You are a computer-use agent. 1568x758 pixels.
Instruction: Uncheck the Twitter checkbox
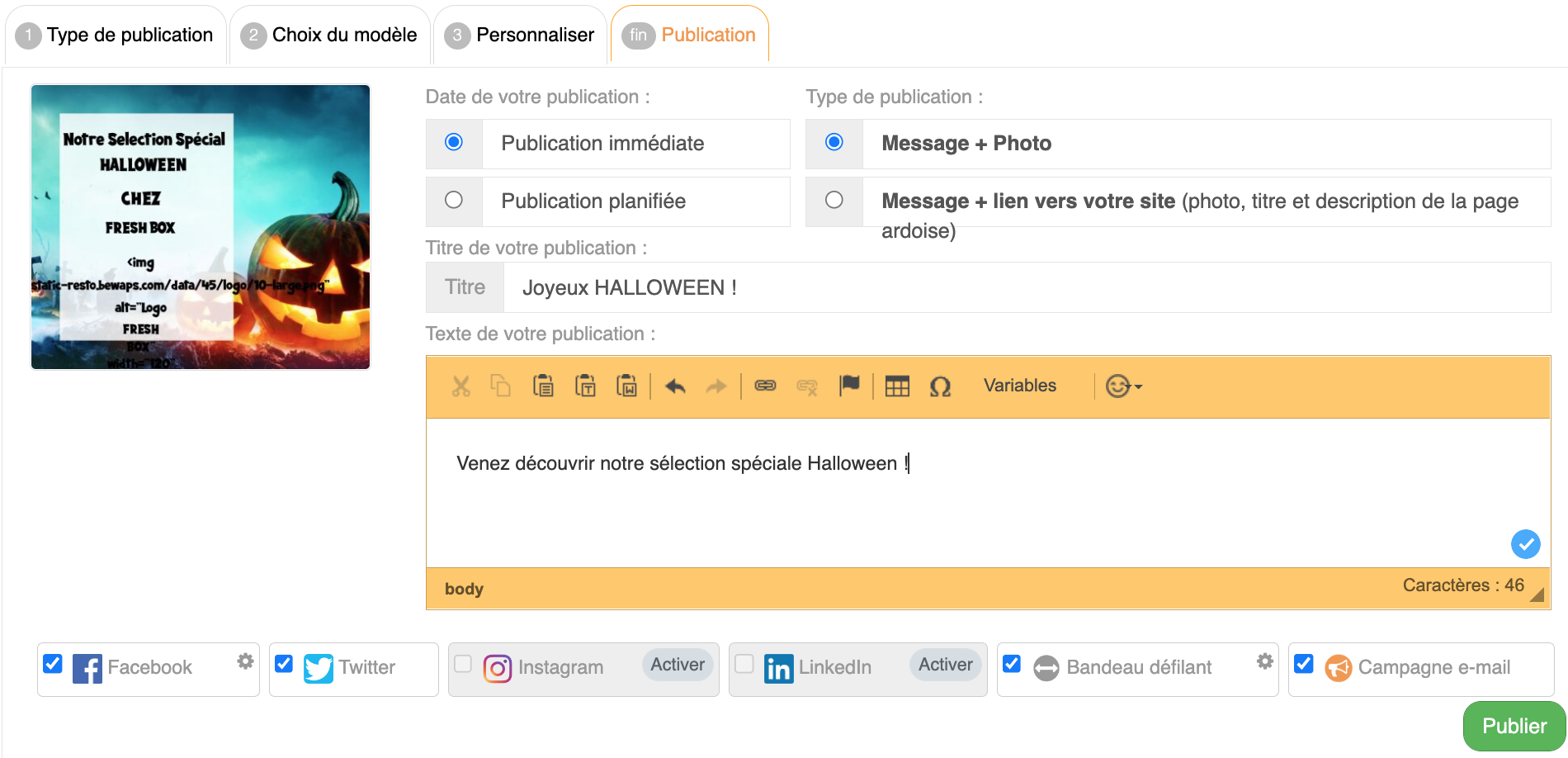(284, 664)
